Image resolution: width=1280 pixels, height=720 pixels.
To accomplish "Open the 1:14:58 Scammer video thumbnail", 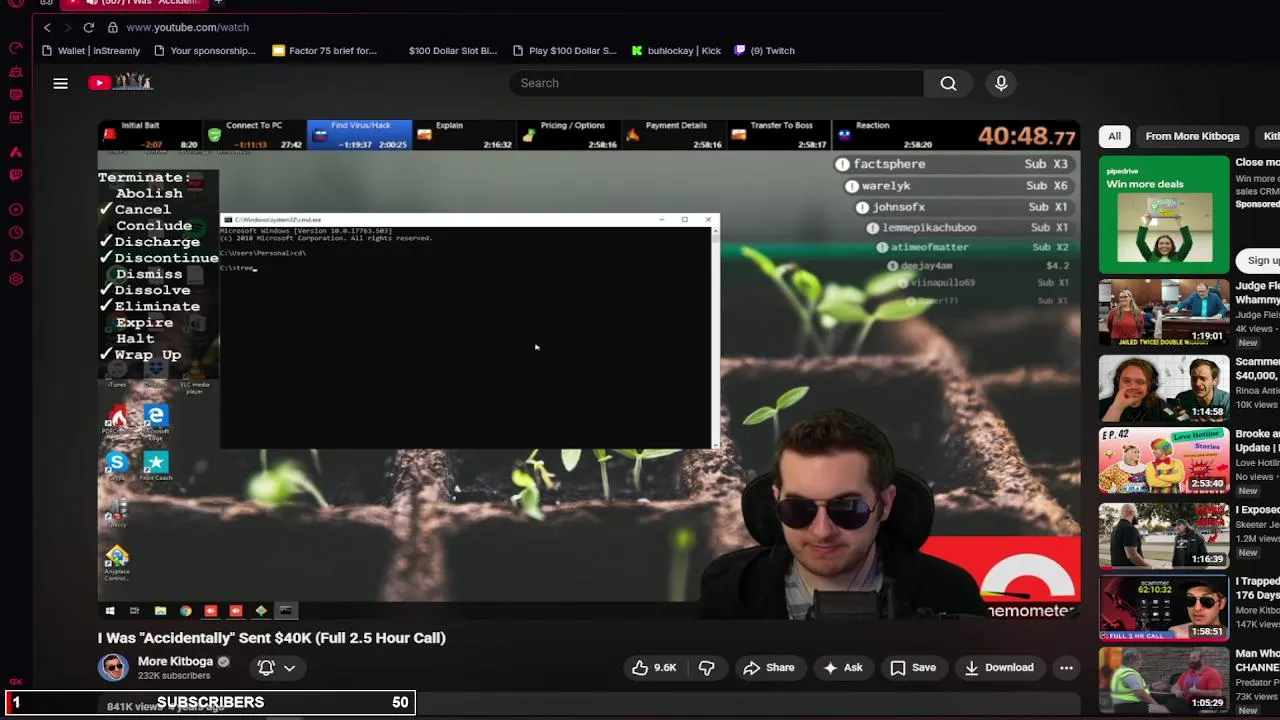I will (x=1164, y=387).
